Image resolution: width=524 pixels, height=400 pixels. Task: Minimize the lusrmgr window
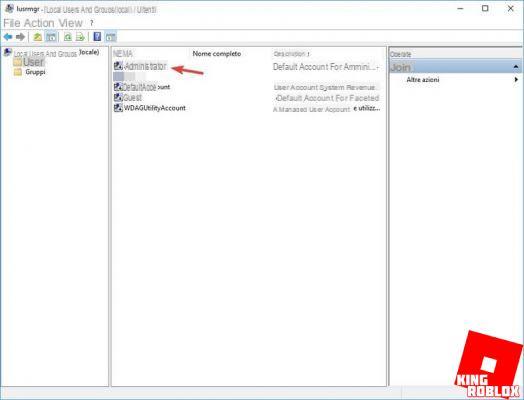click(461, 9)
